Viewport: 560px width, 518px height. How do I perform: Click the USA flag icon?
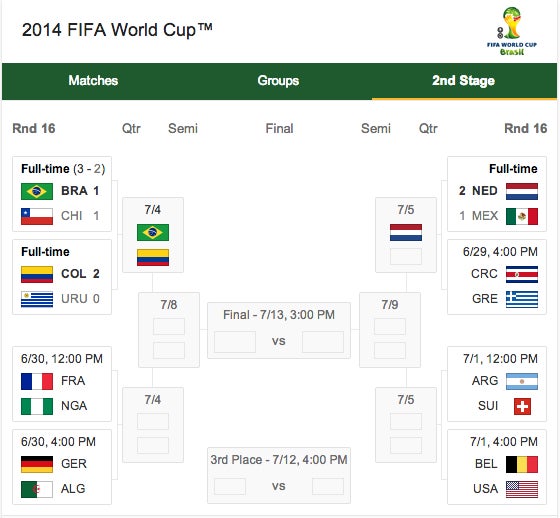click(x=522, y=489)
